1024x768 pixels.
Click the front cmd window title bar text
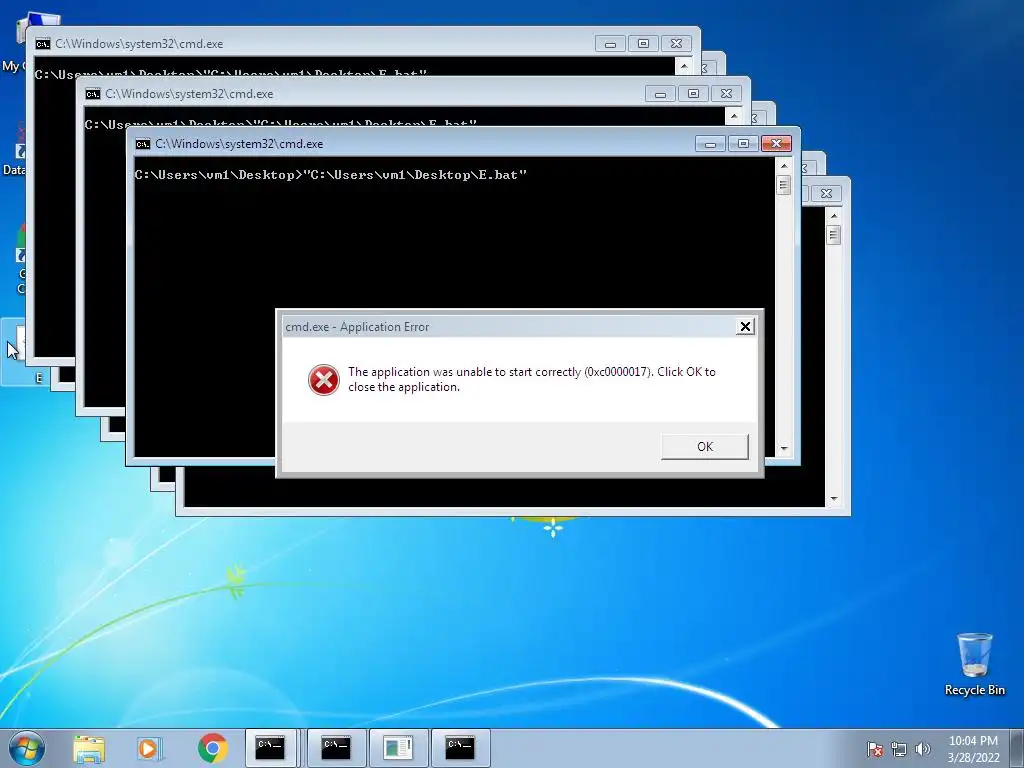(239, 144)
